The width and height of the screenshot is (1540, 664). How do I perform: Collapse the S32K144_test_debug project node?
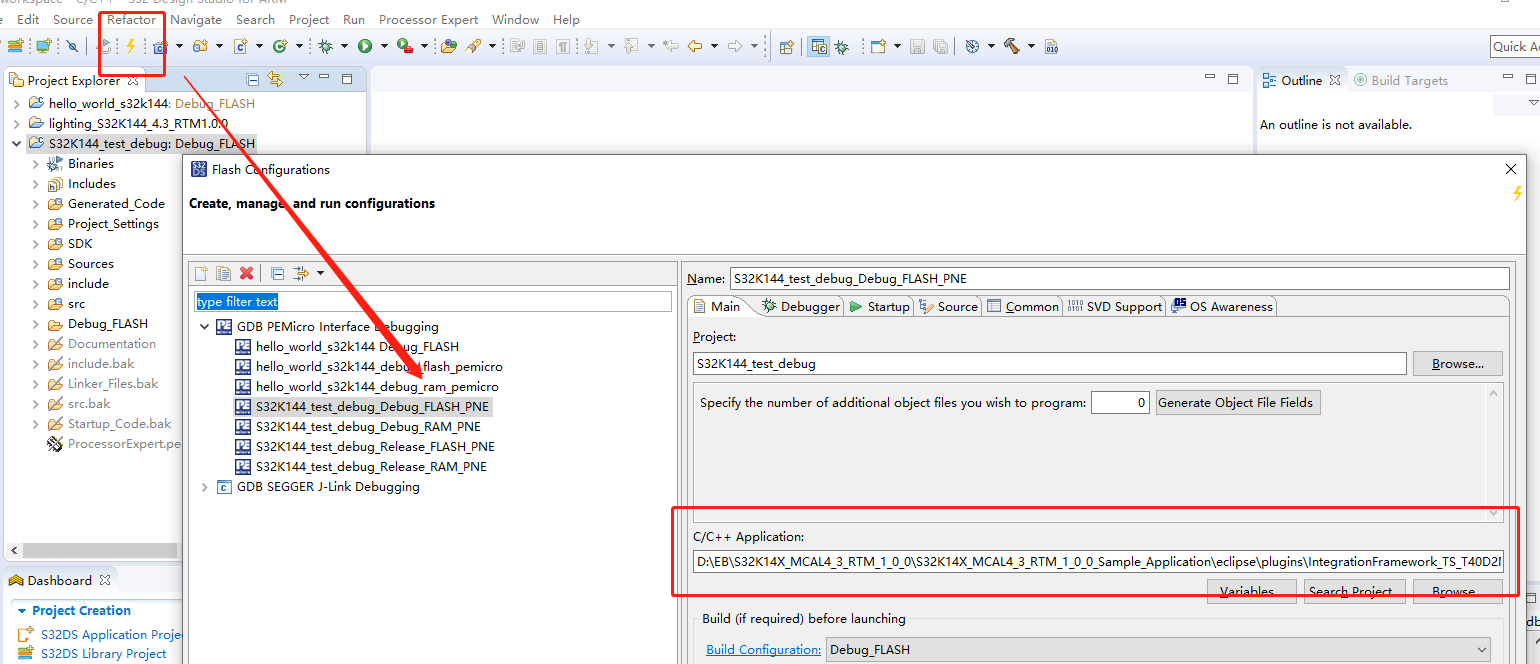[x=17, y=143]
